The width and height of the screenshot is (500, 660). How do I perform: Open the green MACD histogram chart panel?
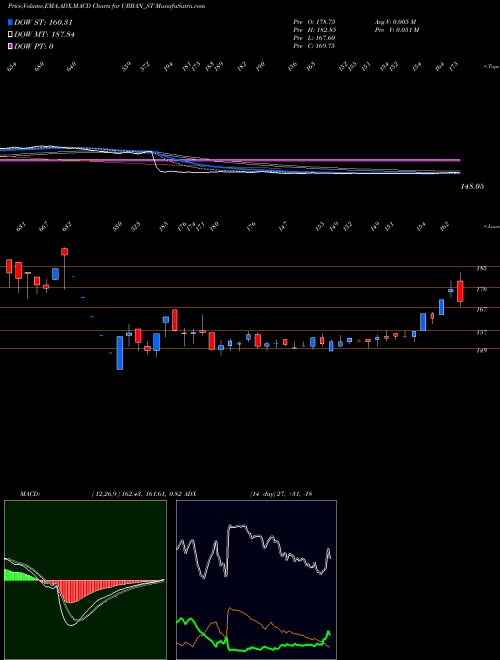tap(85, 580)
